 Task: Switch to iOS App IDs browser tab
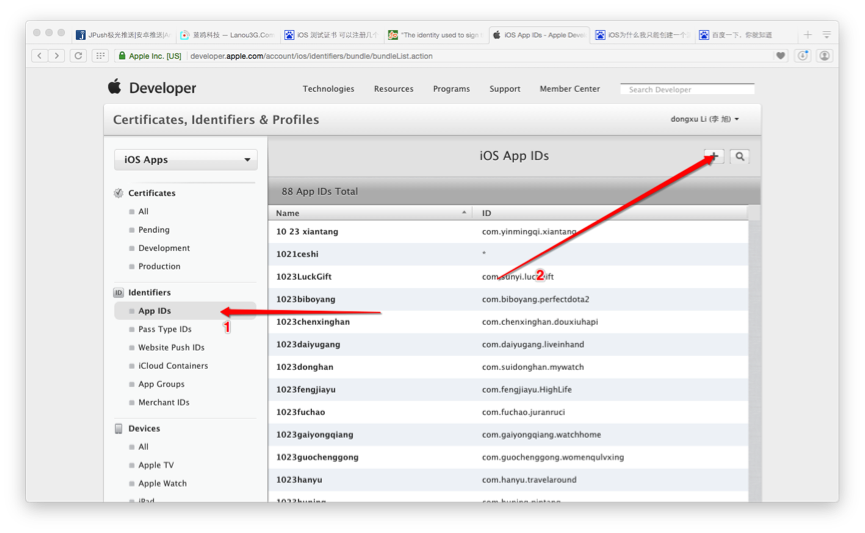[538, 35]
